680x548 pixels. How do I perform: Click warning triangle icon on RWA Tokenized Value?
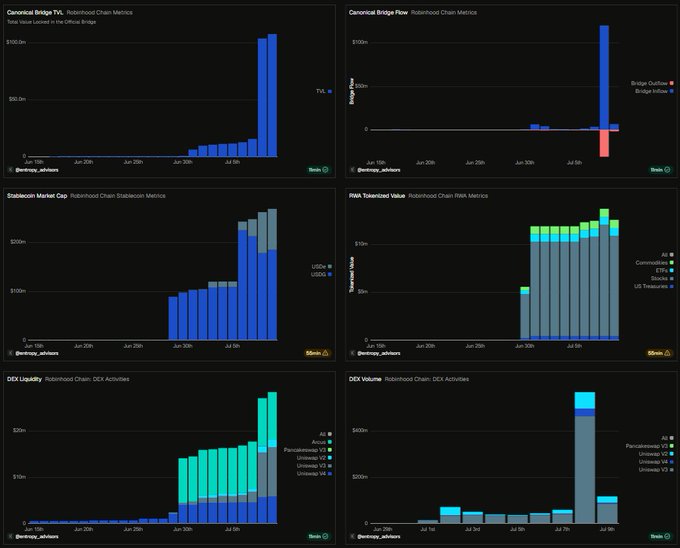667,353
